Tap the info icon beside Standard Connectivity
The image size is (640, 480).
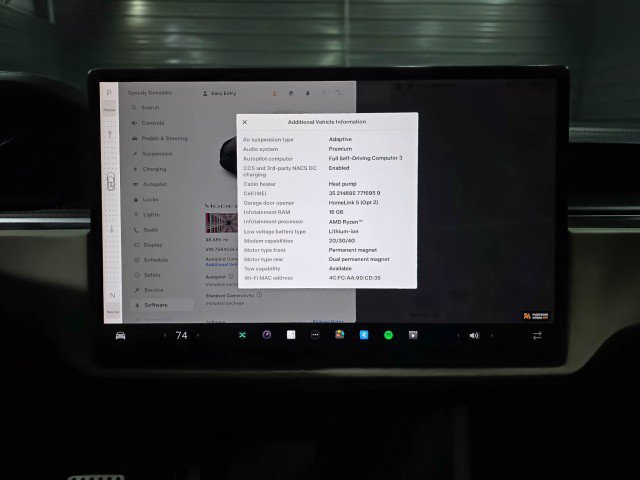[x=260, y=295]
